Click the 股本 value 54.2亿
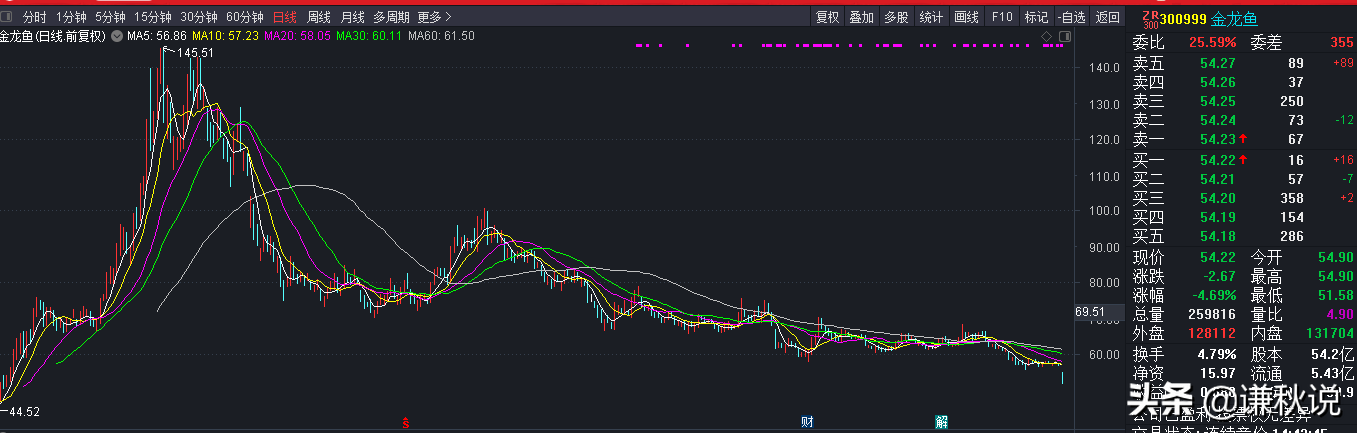Image resolution: width=1357 pixels, height=433 pixels. pos(1334,353)
